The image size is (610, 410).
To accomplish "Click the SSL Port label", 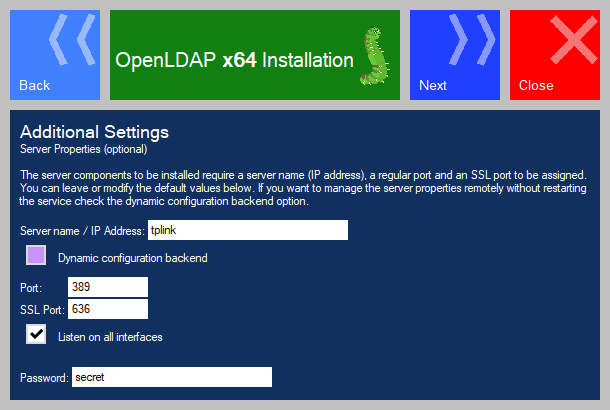I will point(42,310).
